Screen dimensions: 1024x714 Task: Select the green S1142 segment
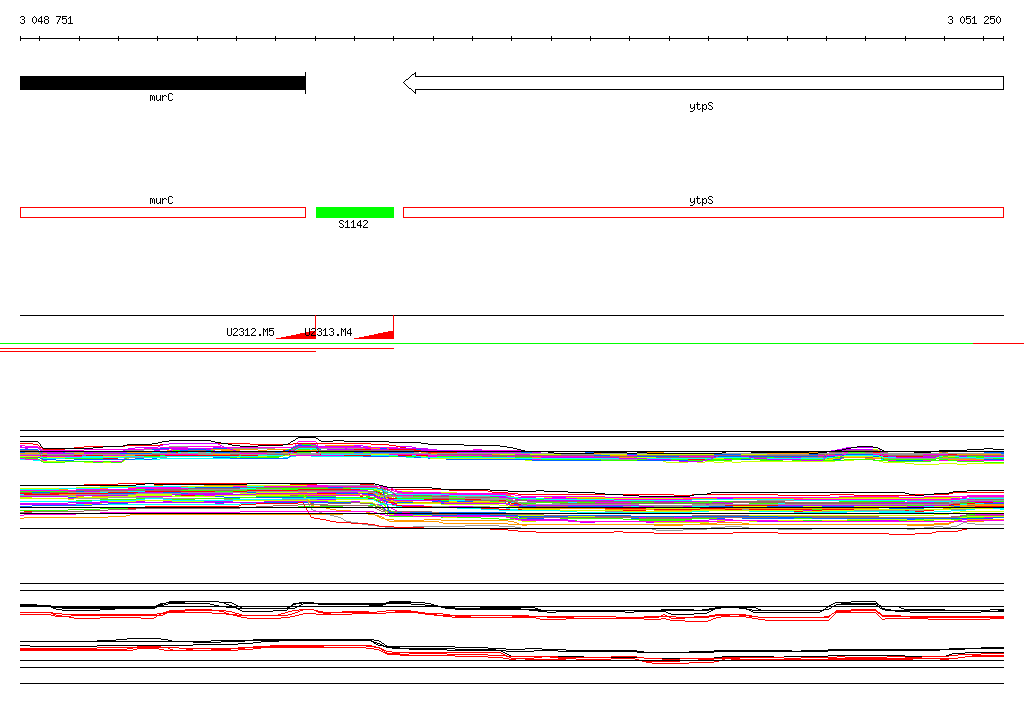[355, 212]
